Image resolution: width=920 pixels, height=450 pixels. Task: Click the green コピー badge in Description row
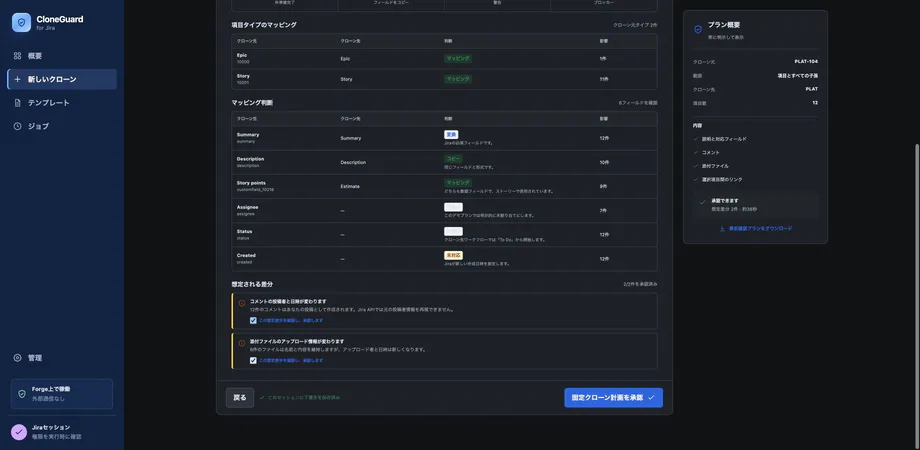click(453, 158)
